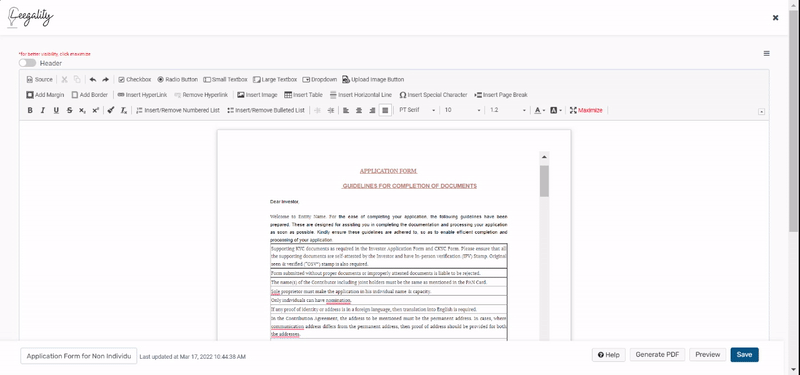Image resolution: width=800 pixels, height=375 pixels.
Task: Increase the paragraph indent
Action: tap(331, 110)
